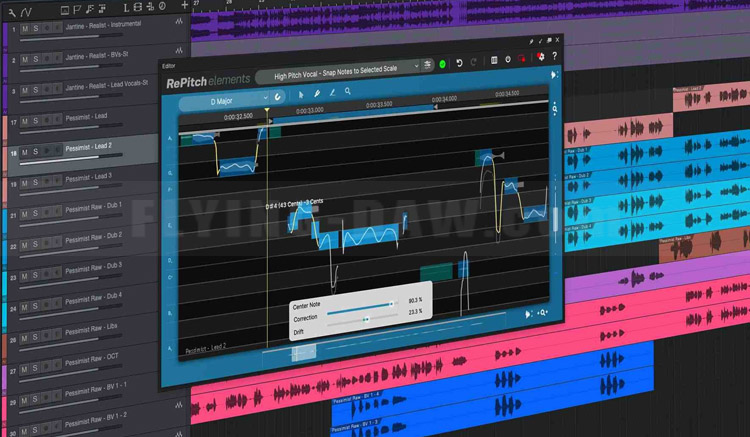
Task: Adjust the slider showing 23.3 %
Action: click(362, 319)
